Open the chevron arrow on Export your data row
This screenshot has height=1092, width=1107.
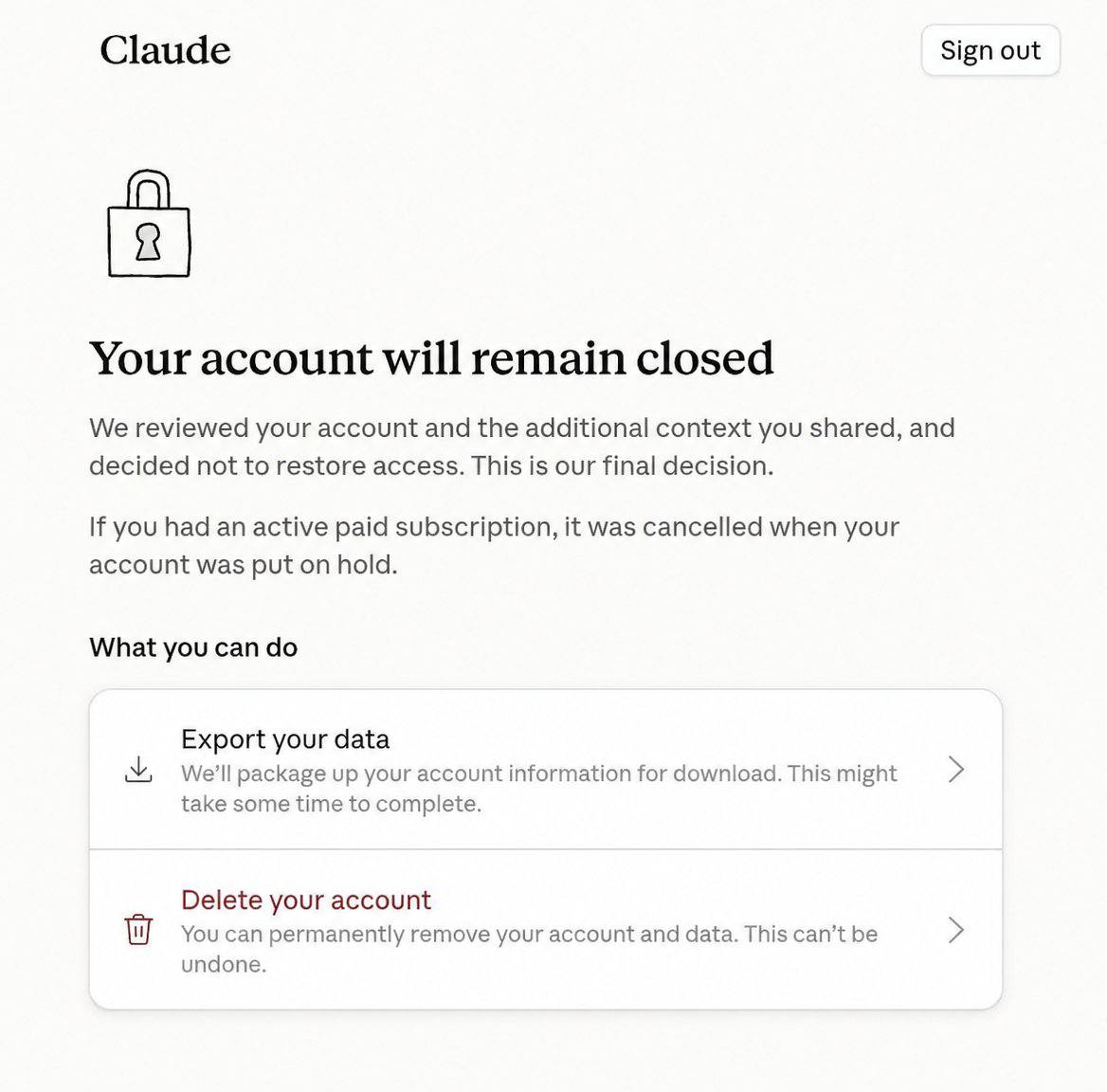pyautogui.click(x=956, y=770)
